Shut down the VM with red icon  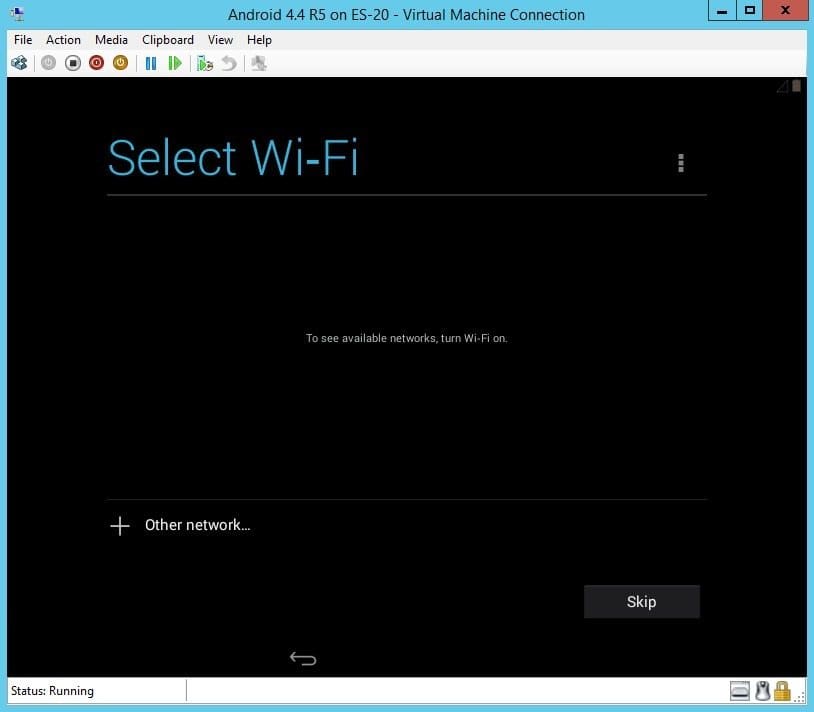point(97,63)
